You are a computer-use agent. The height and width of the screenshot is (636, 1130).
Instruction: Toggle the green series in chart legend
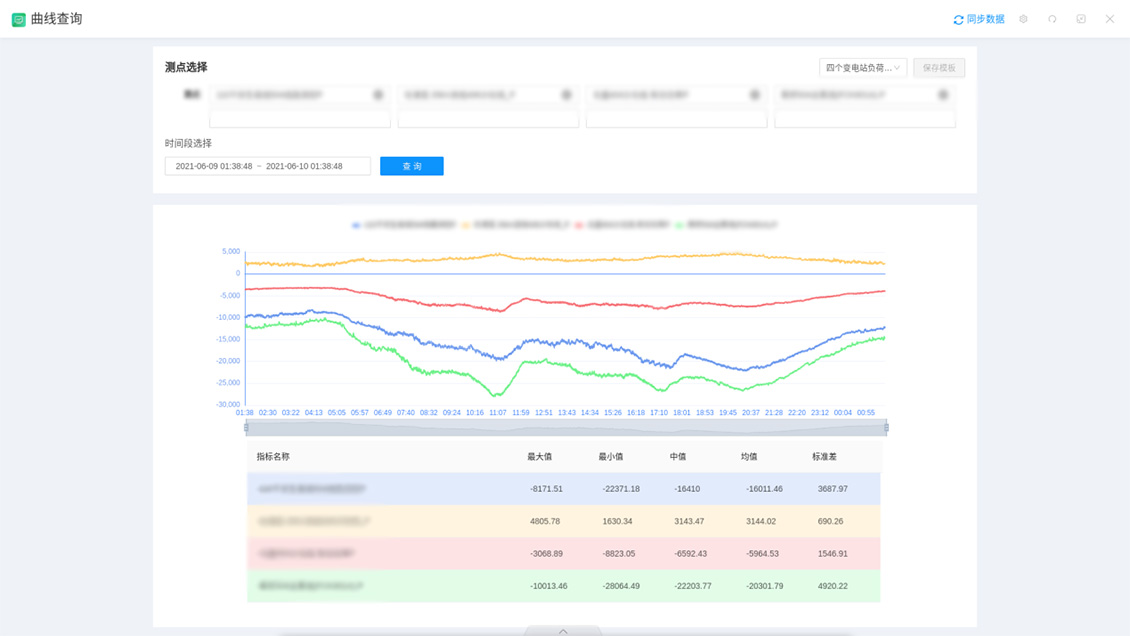point(726,225)
